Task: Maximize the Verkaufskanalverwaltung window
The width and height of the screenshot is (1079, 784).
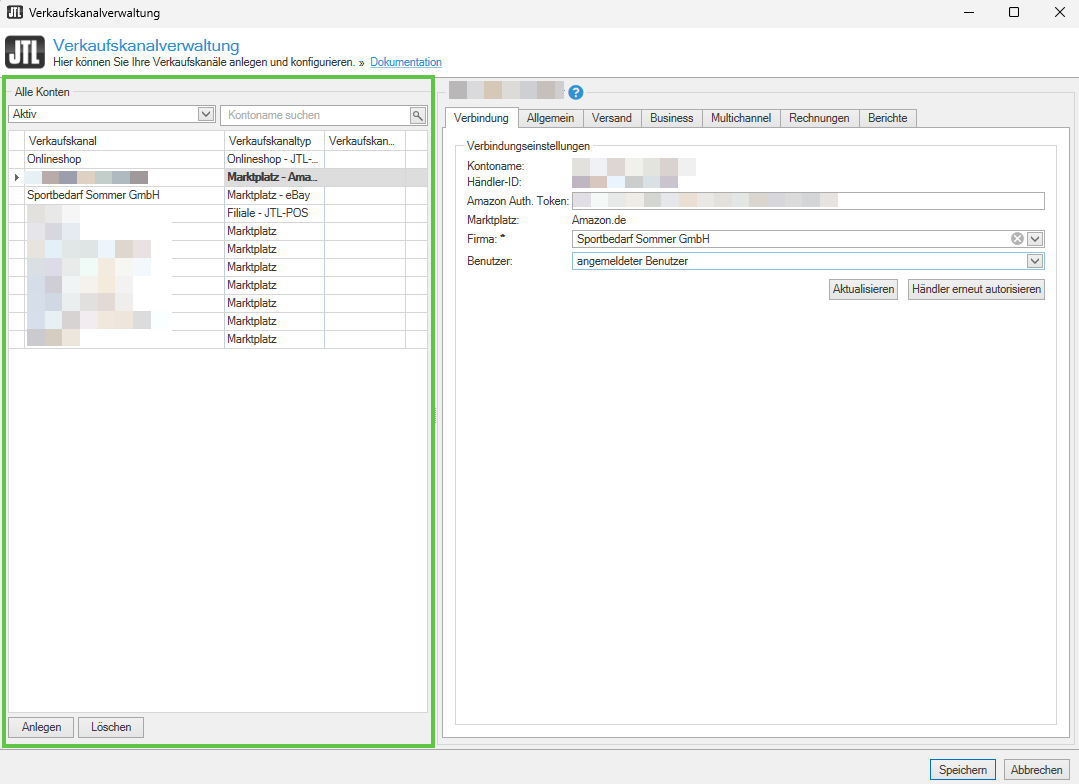Action: (1014, 12)
